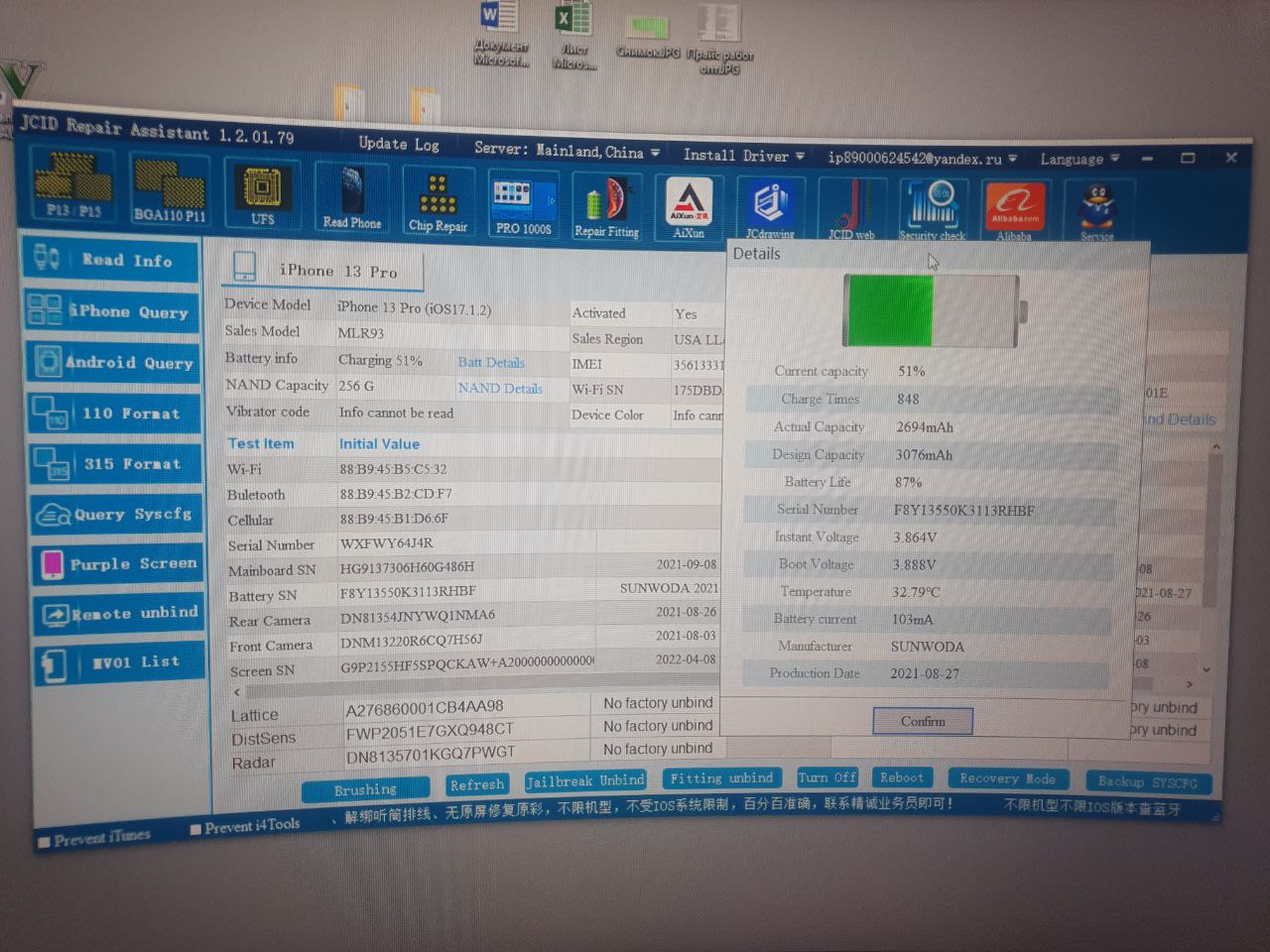This screenshot has width=1270, height=952.
Task: Toggle the Prevent iTunes checkbox
Action: 44,842
